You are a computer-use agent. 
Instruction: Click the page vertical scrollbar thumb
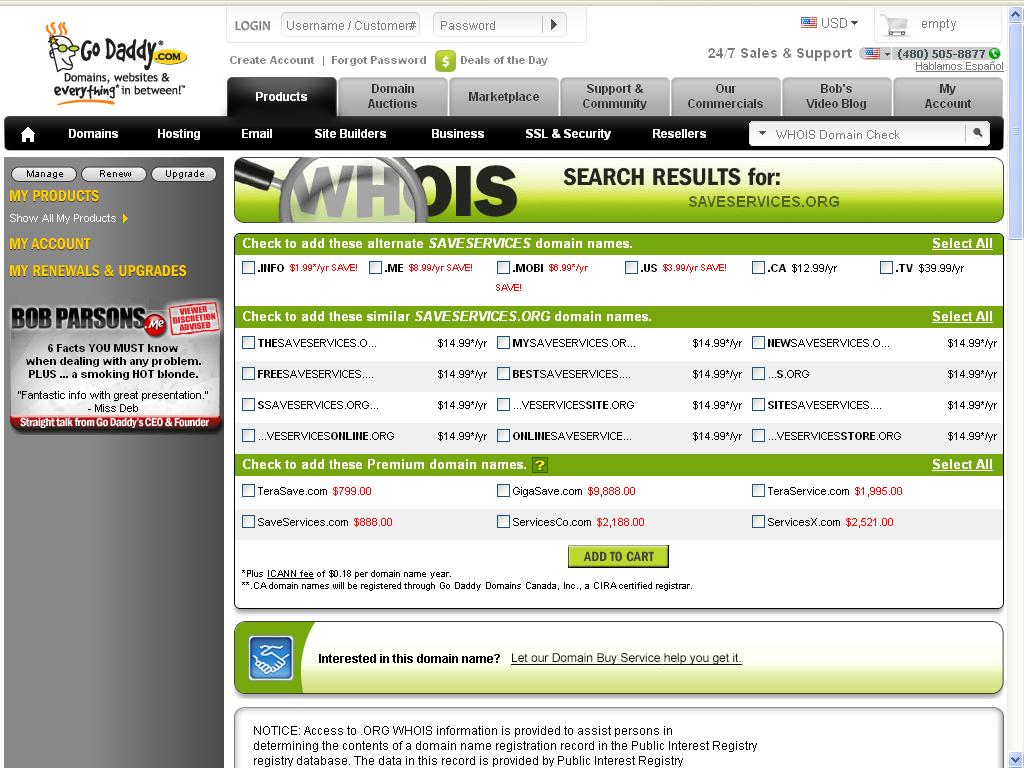click(1016, 131)
